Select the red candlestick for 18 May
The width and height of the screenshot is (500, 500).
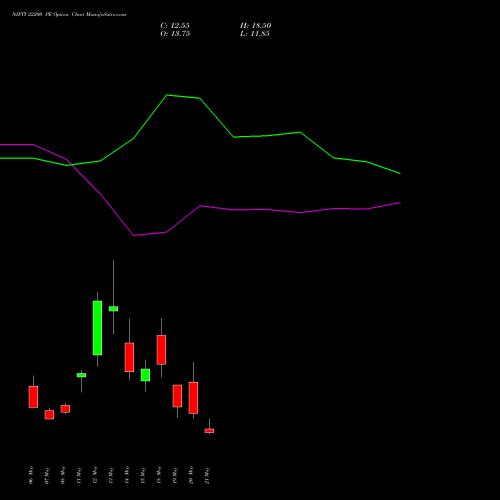161,350
